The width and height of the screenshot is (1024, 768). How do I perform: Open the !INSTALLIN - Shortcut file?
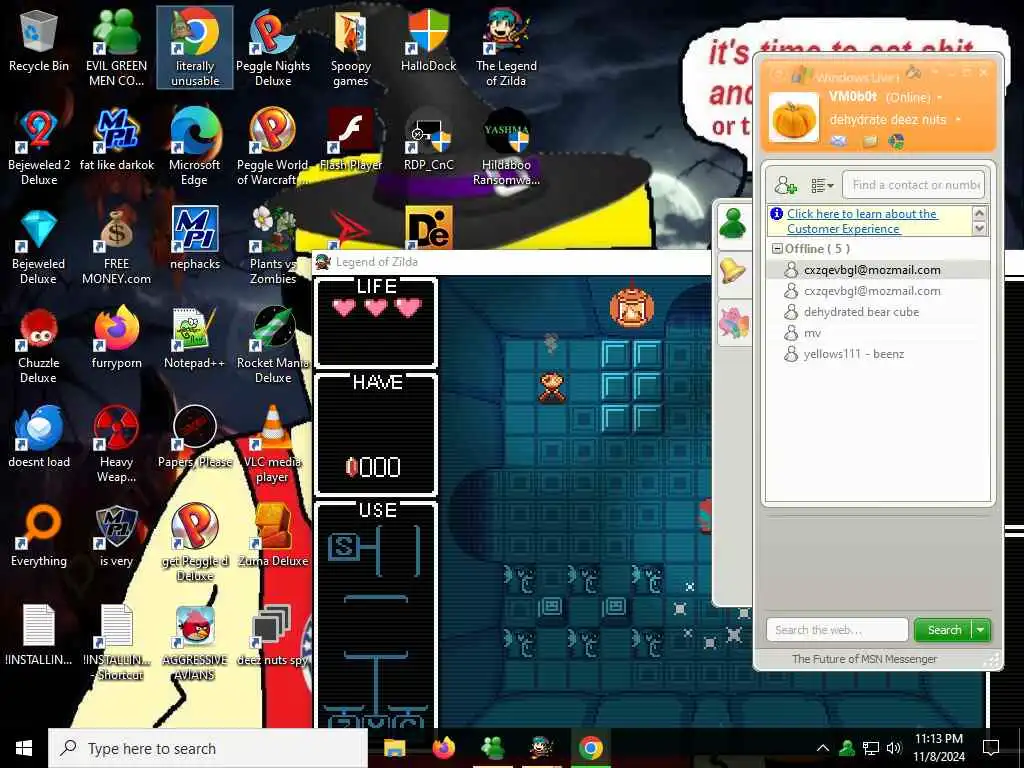[116, 643]
